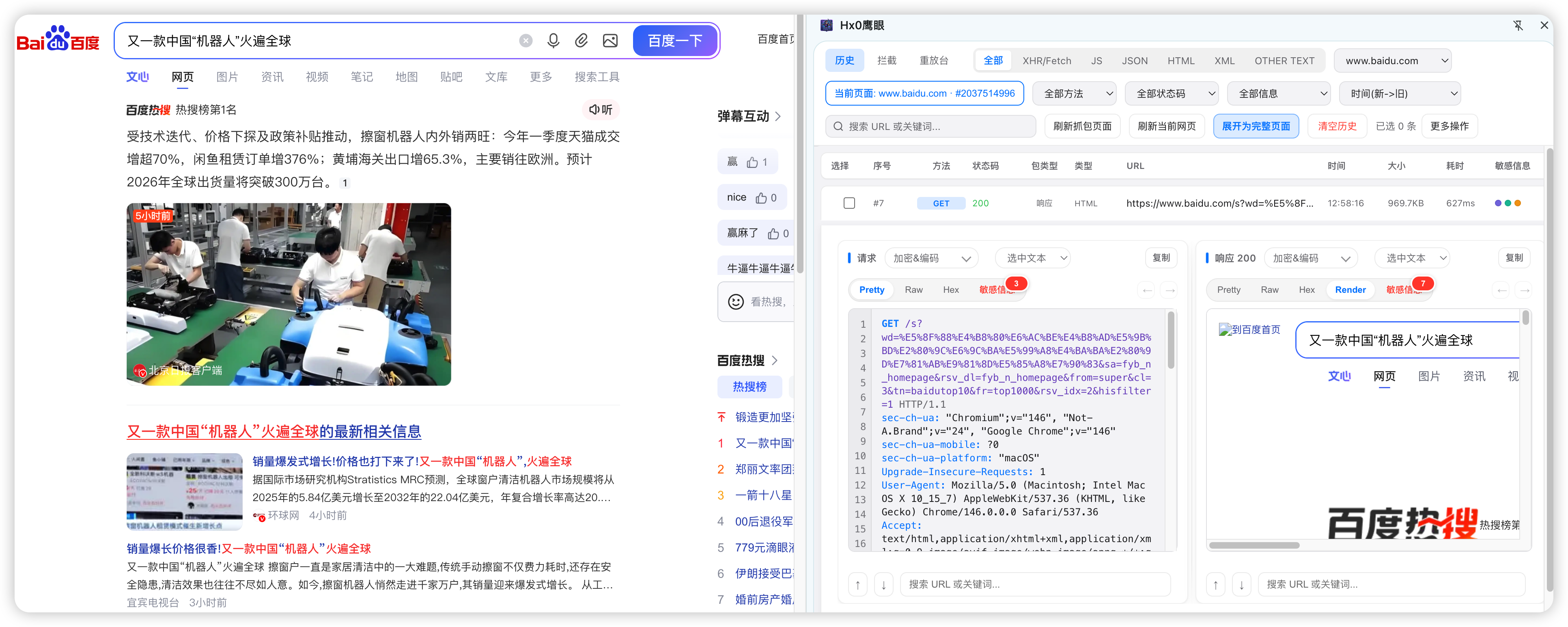Open the 全部方法 method dropdown
Viewport: 1568px width, 627px height.
click(1075, 94)
